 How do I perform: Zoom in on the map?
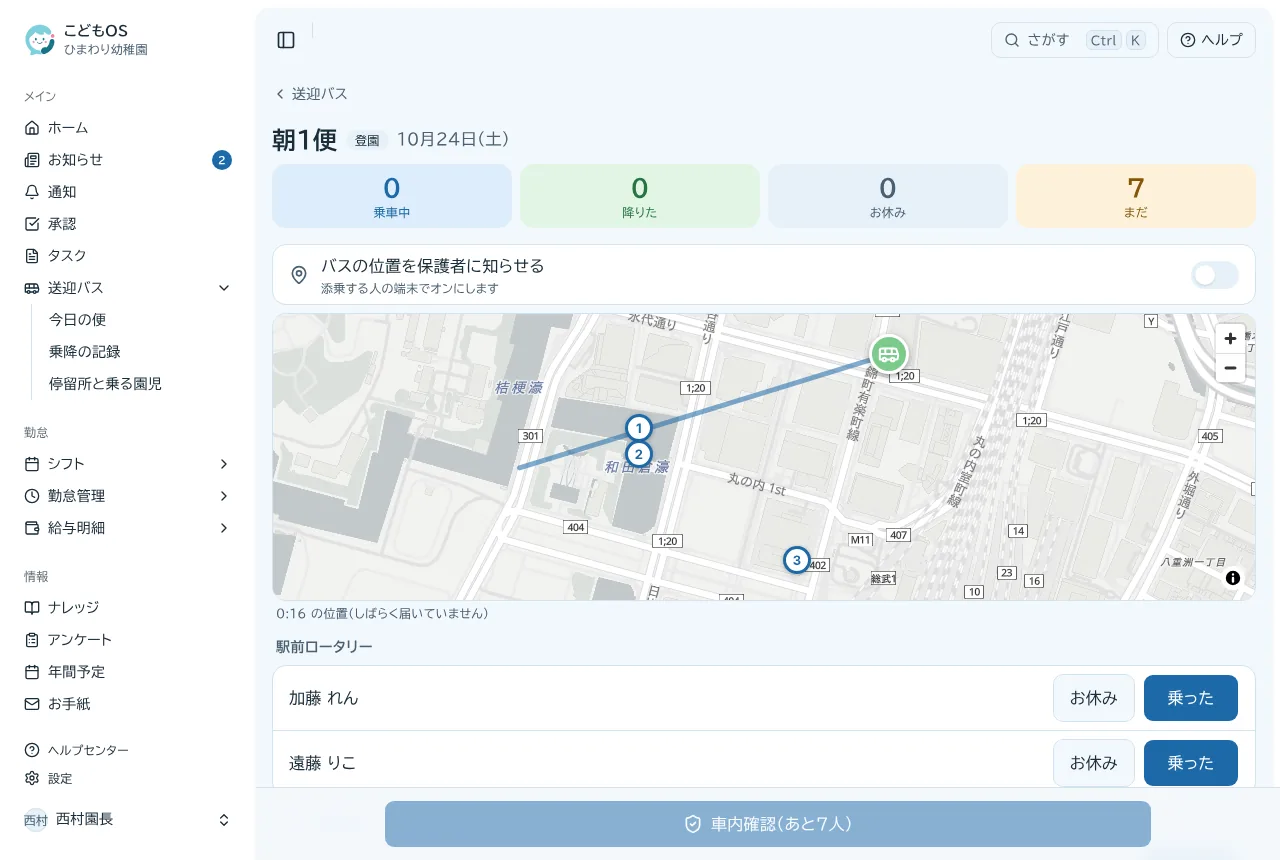click(1230, 338)
